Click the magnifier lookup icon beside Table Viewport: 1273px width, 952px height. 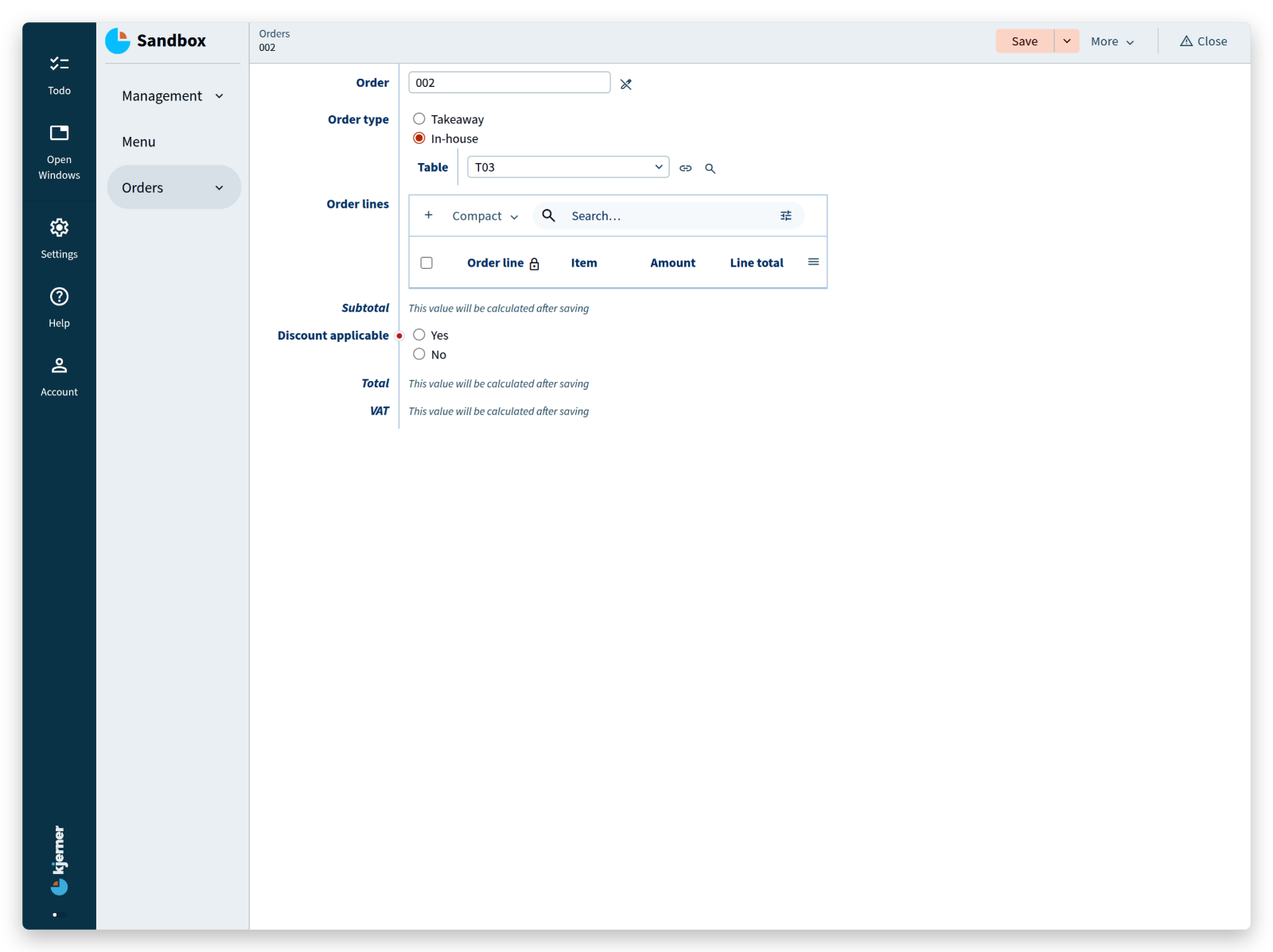(710, 169)
